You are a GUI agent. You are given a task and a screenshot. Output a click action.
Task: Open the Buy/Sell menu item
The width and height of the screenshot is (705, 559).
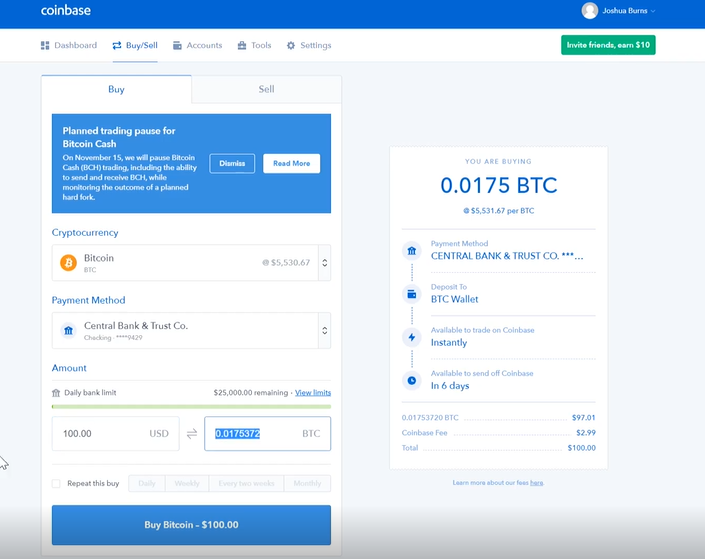135,45
